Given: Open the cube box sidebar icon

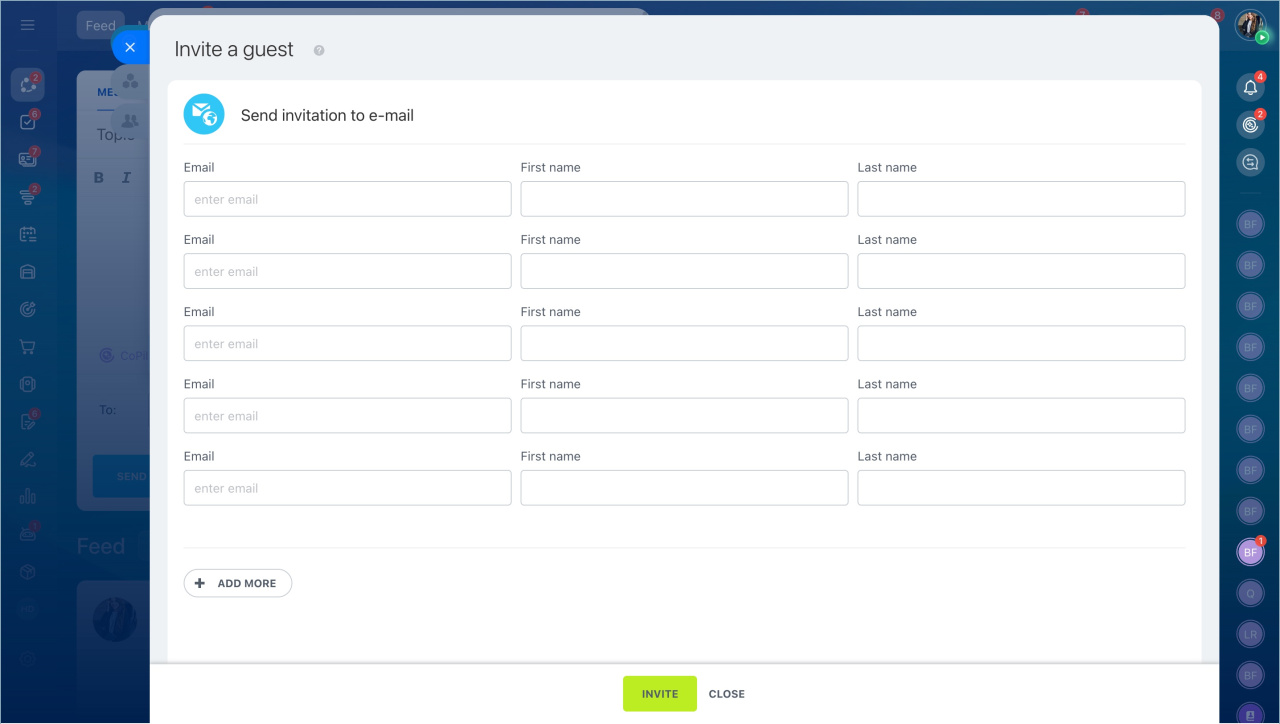Looking at the screenshot, I should [x=27, y=572].
